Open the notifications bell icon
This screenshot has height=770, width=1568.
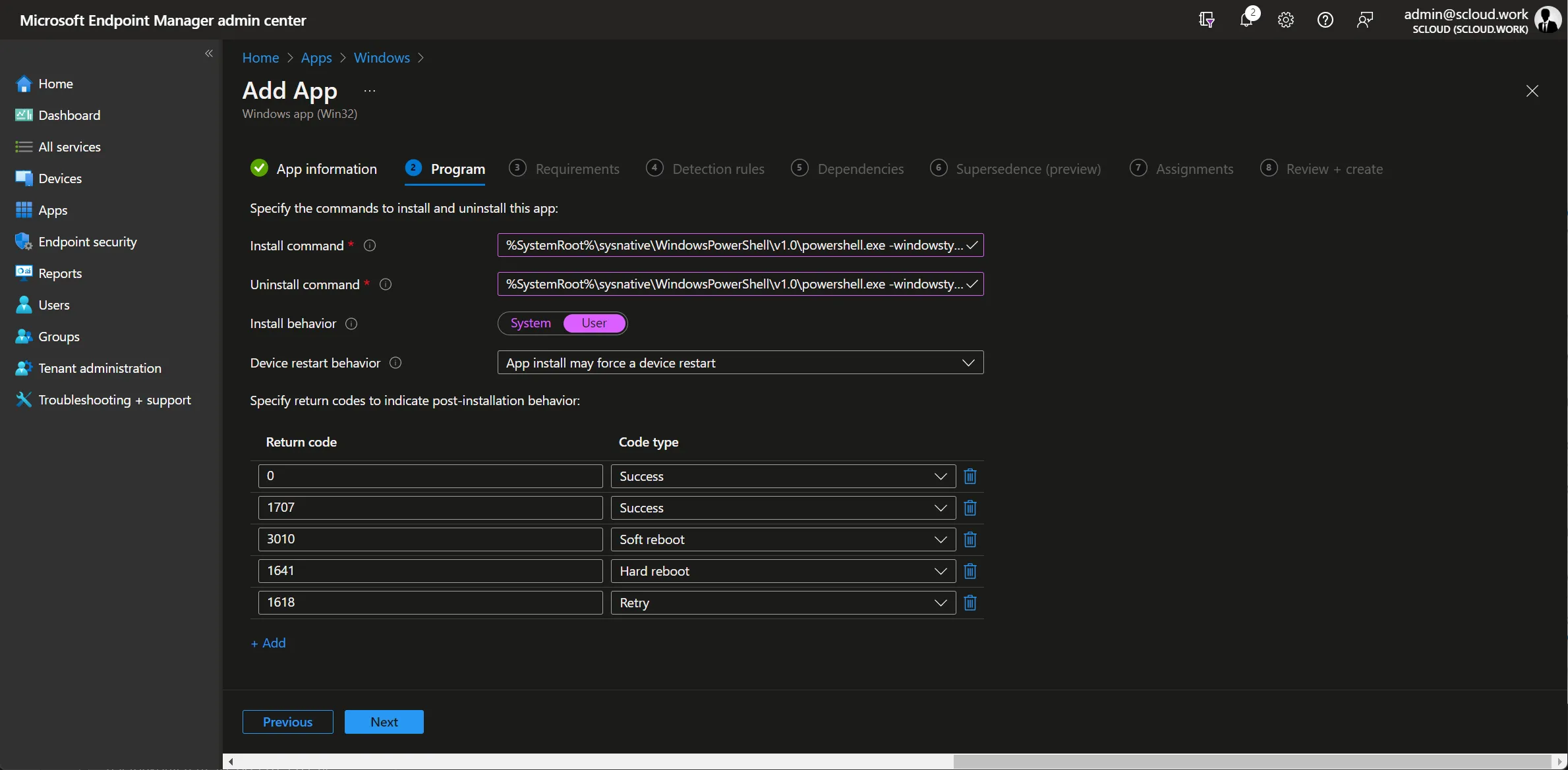click(1246, 19)
